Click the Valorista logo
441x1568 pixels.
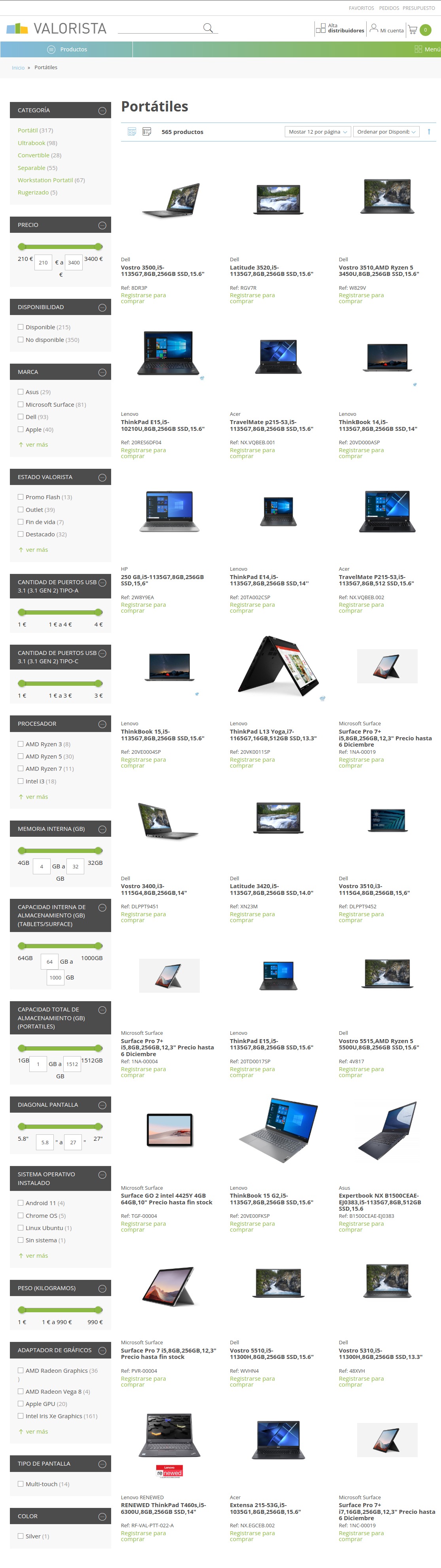(x=56, y=28)
